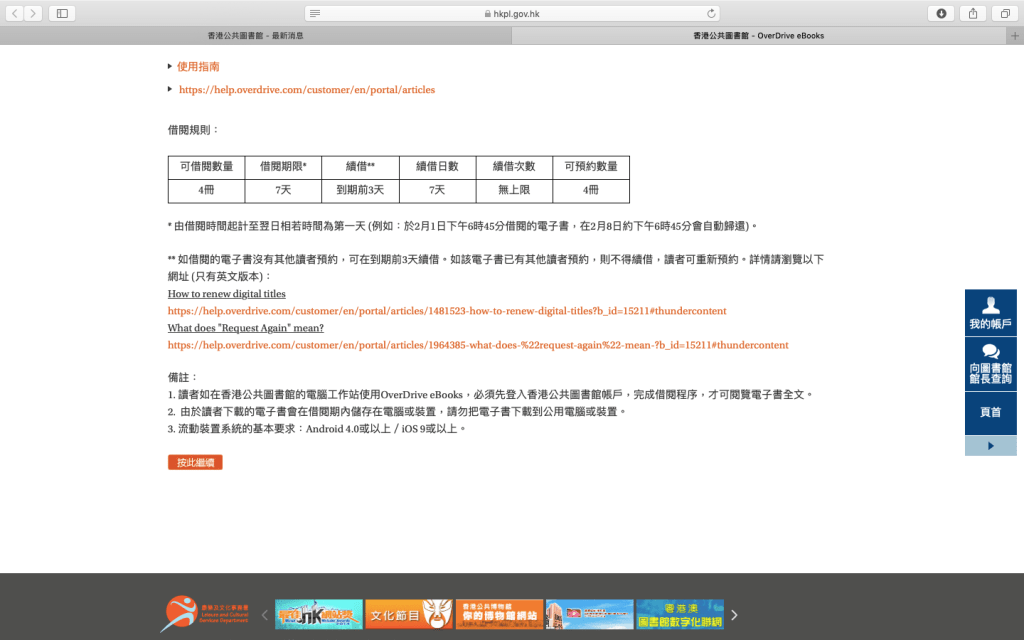Show the Safari sidebar

[62, 13]
